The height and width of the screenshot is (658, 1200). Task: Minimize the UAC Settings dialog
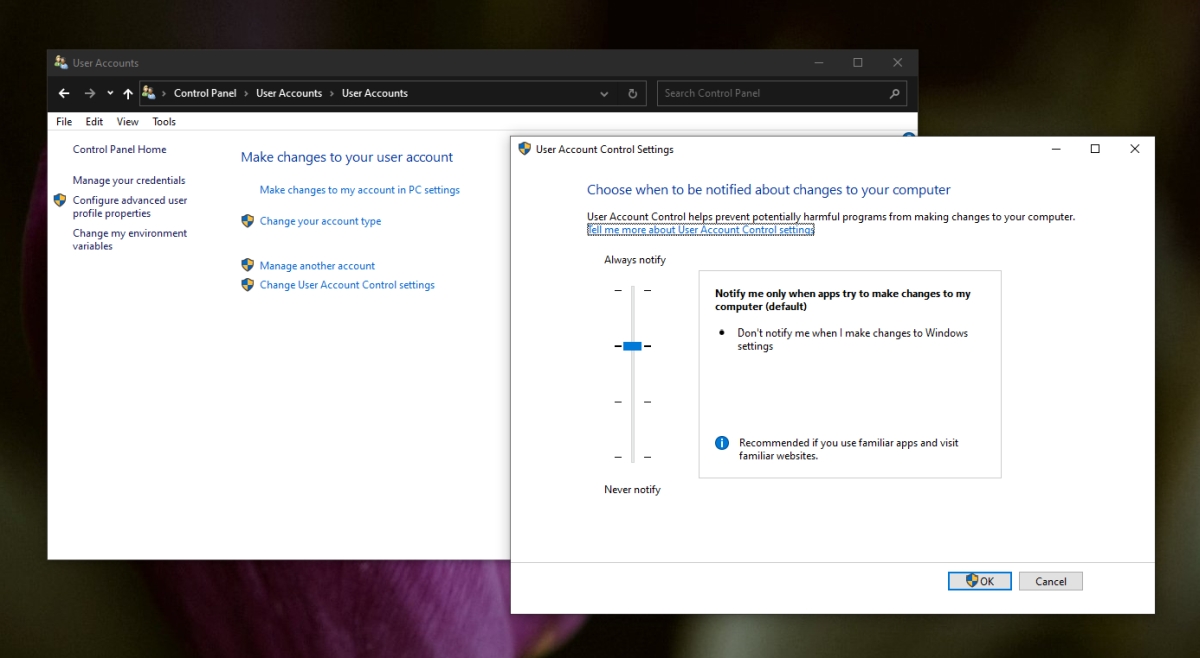pos(1056,149)
